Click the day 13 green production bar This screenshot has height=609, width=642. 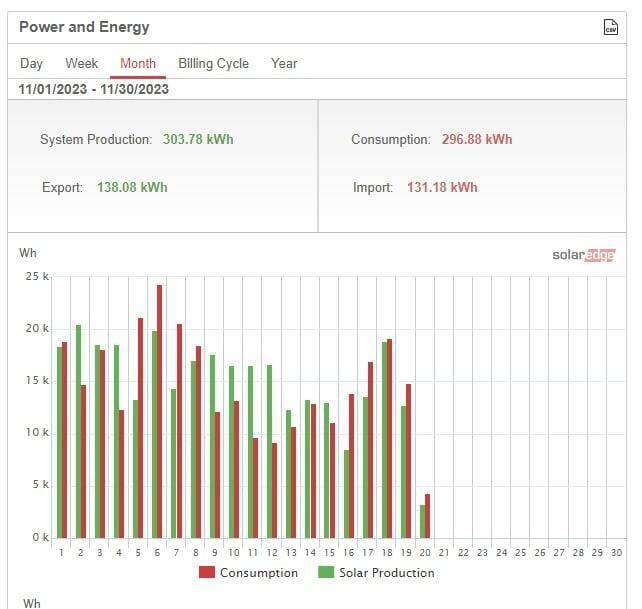click(288, 474)
